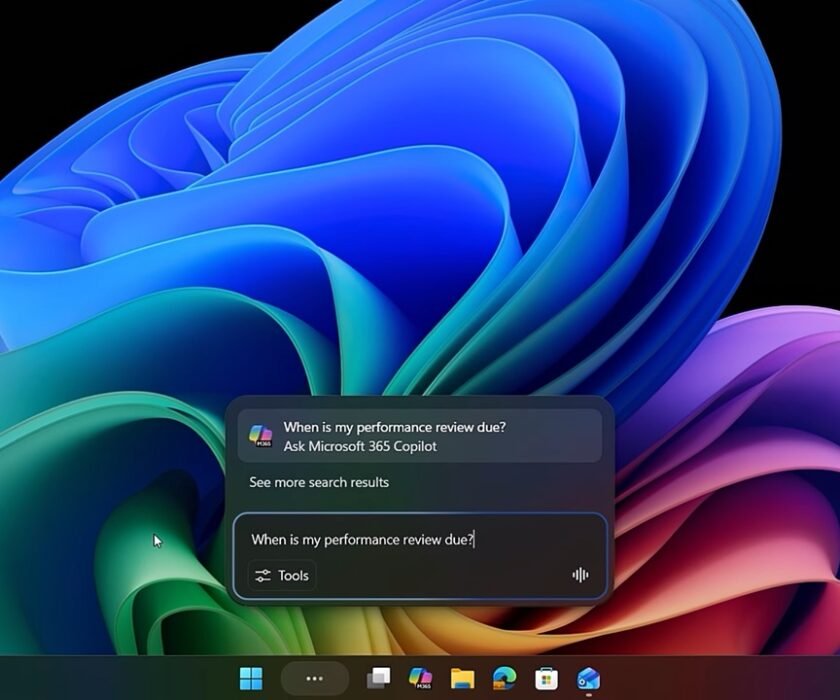Viewport: 840px width, 700px height.
Task: Click the M365 Copilot icon on the suggestion card
Action: click(263, 433)
